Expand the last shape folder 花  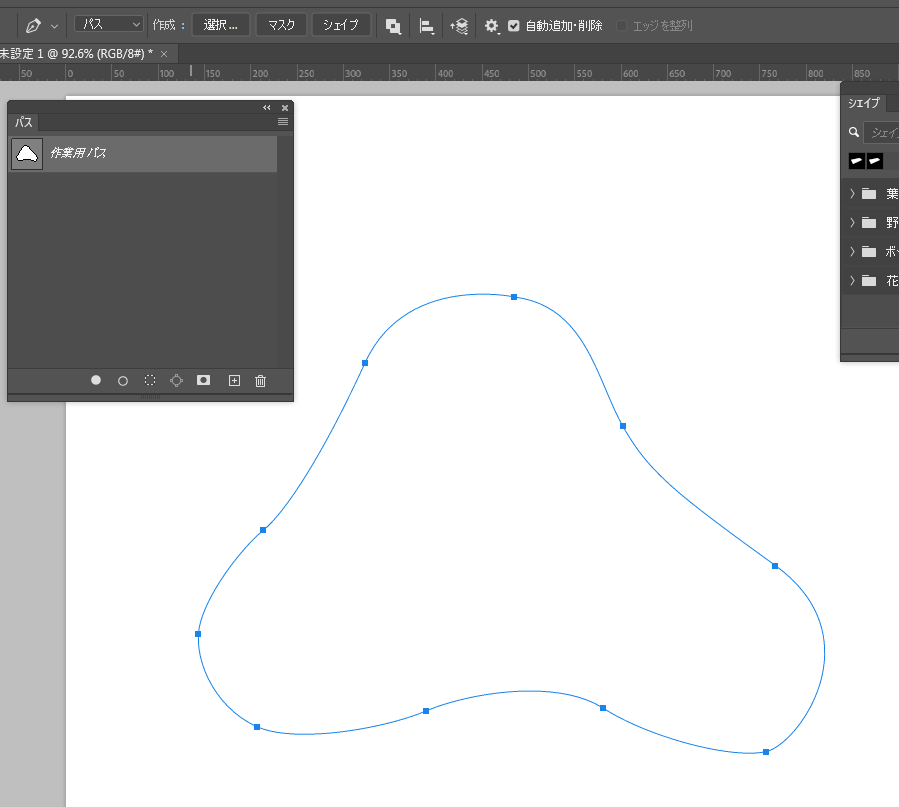pos(852,281)
